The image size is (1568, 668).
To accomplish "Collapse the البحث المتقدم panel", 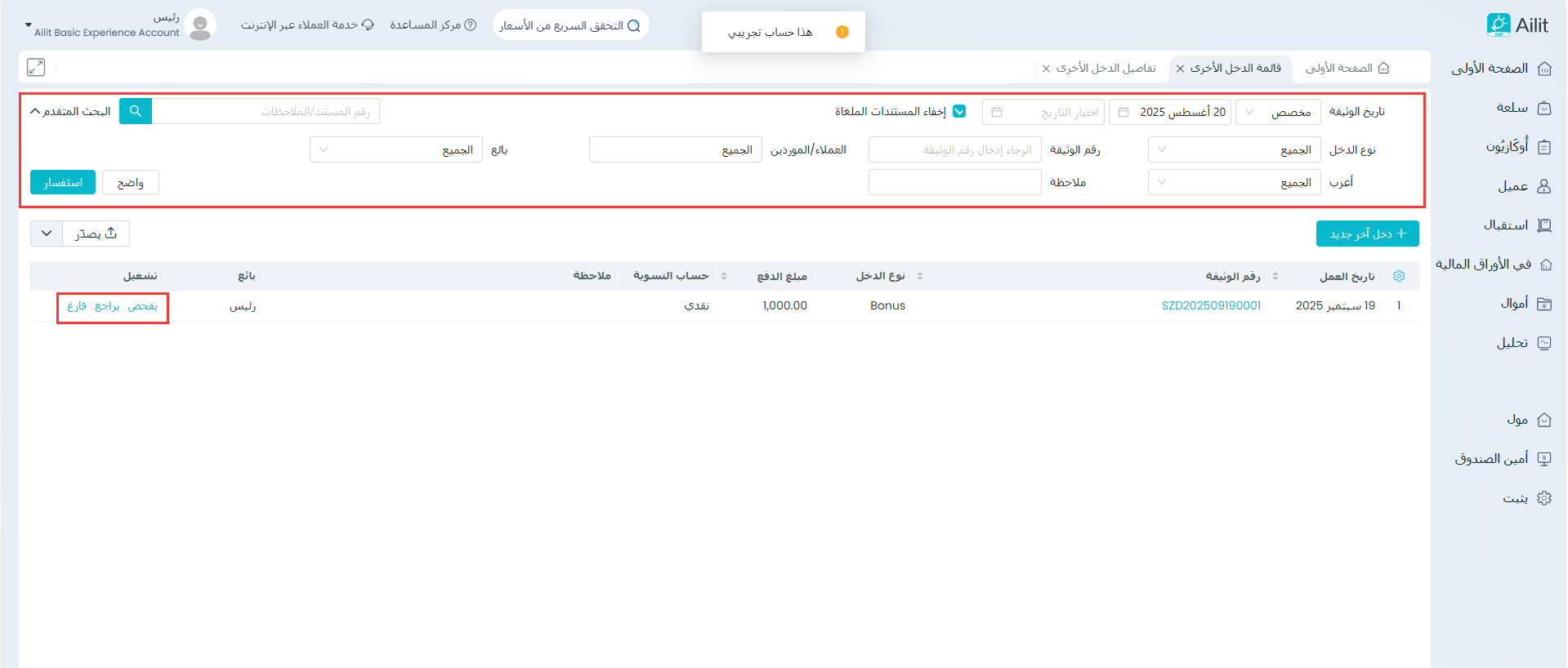I will (x=70, y=111).
